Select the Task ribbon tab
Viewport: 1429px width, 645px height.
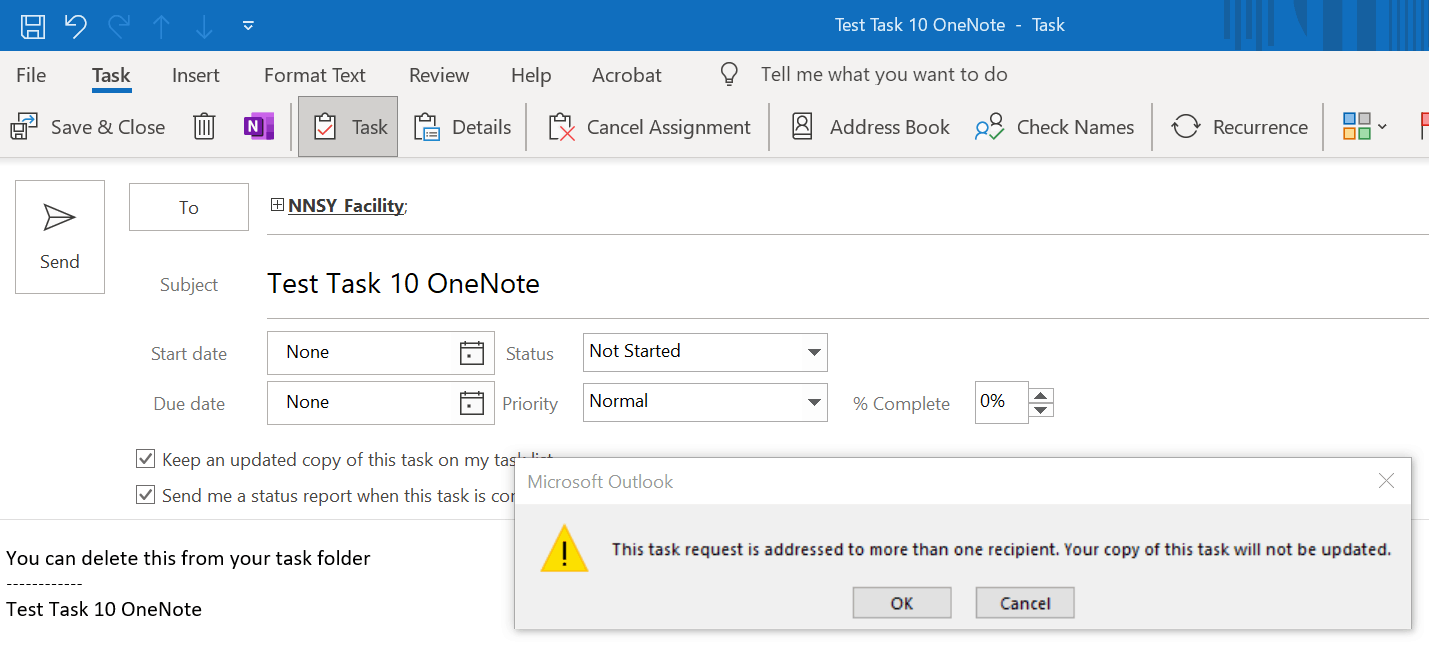point(111,75)
